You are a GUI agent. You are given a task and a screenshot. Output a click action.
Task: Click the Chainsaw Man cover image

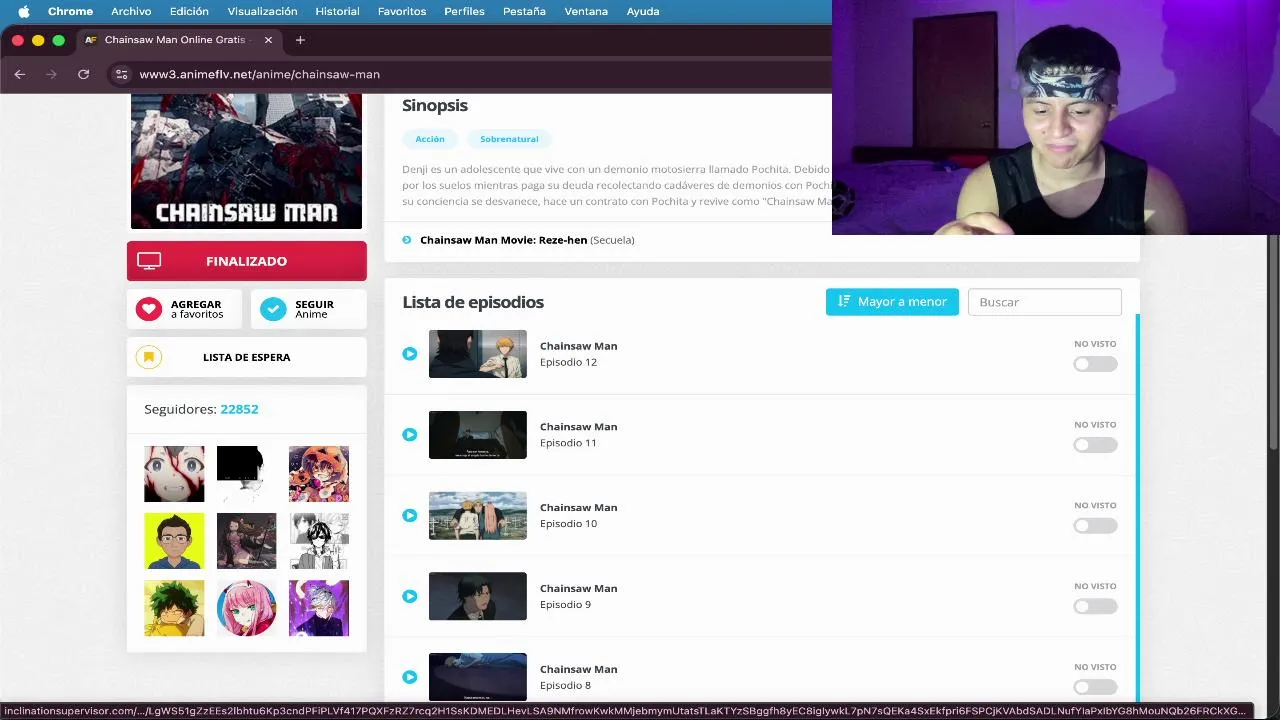coord(246,161)
